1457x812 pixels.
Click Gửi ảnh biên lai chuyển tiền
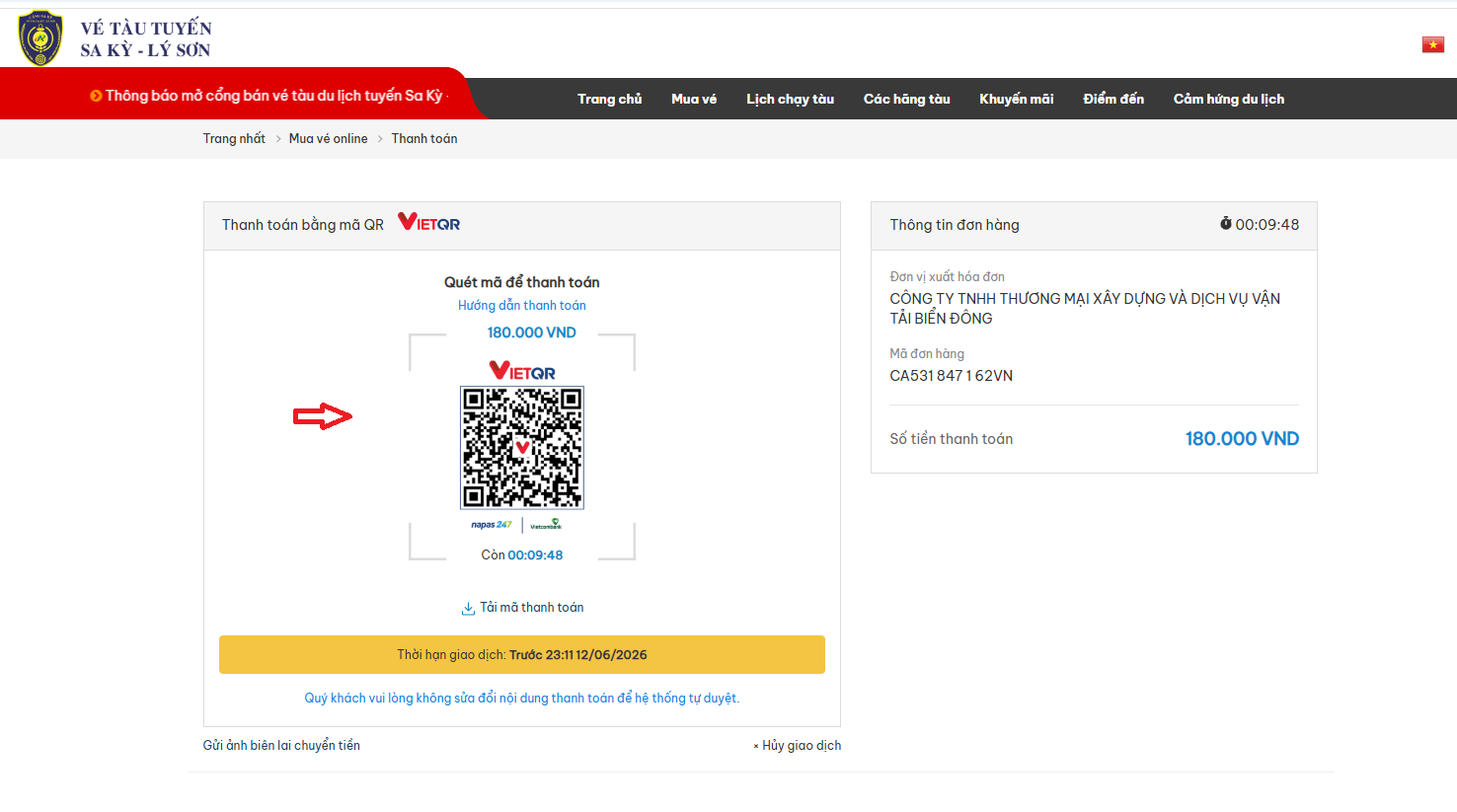281,746
